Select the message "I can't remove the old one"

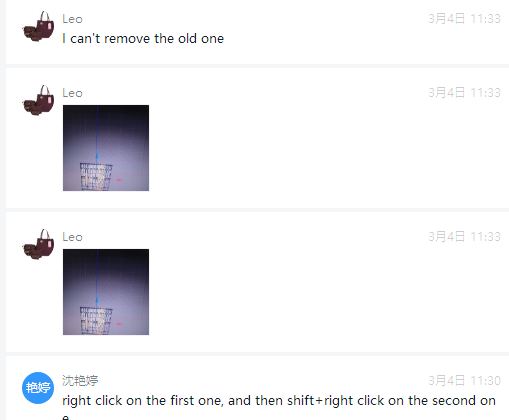143,39
